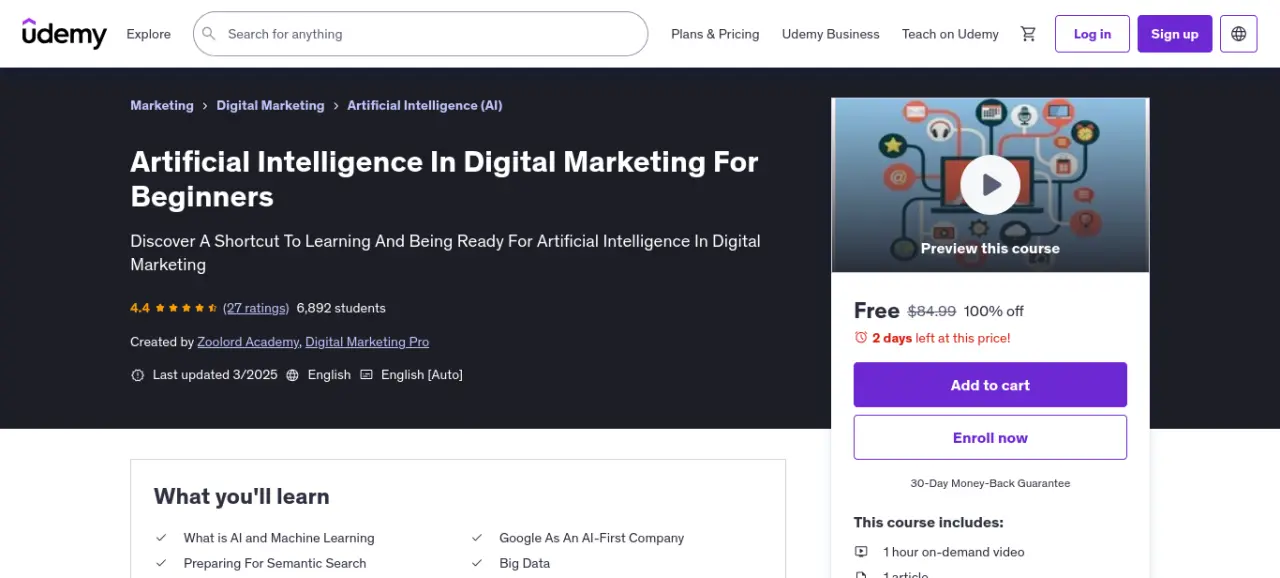
Task: Click the Big Data list item
Action: [525, 563]
